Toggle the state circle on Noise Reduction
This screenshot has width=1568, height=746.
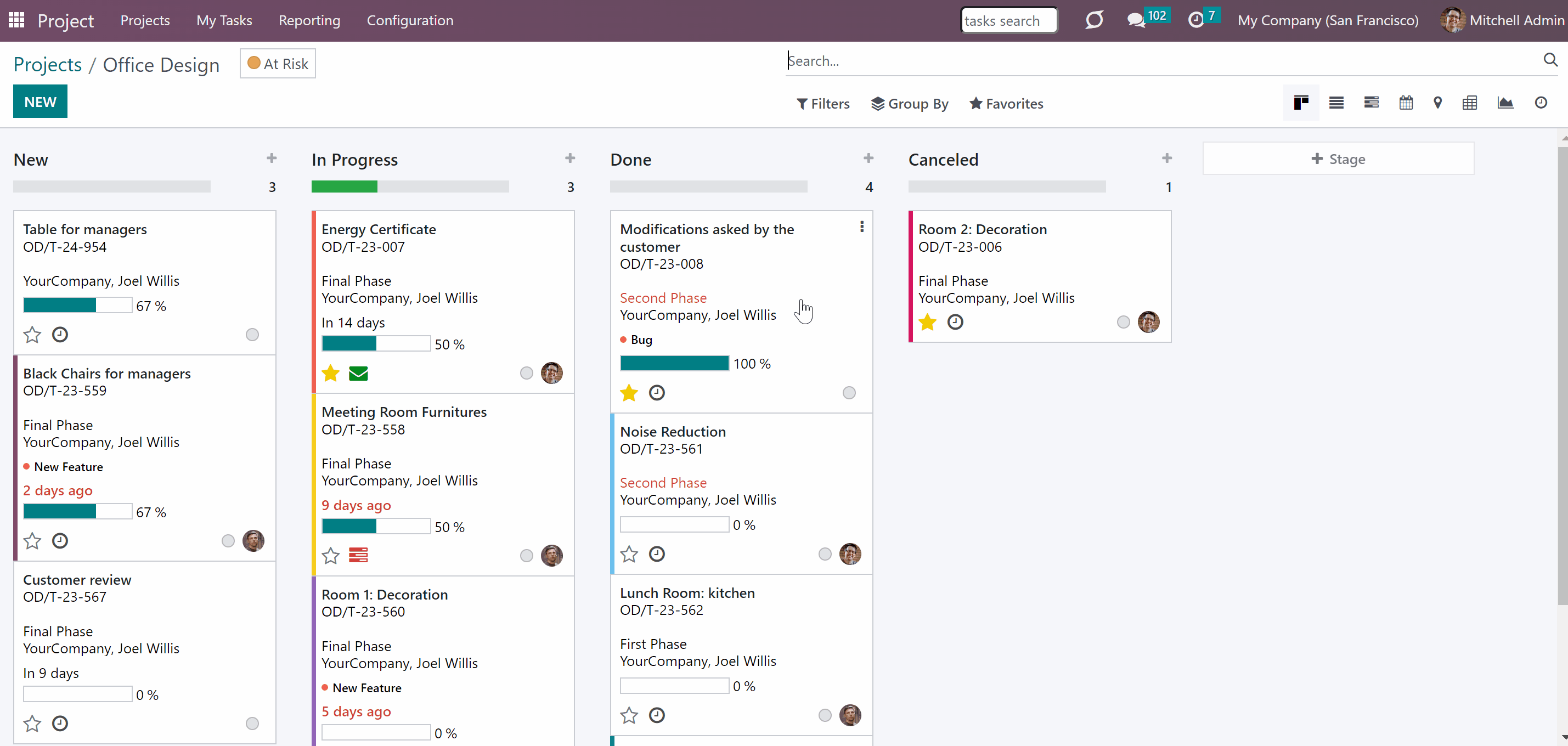(x=825, y=553)
